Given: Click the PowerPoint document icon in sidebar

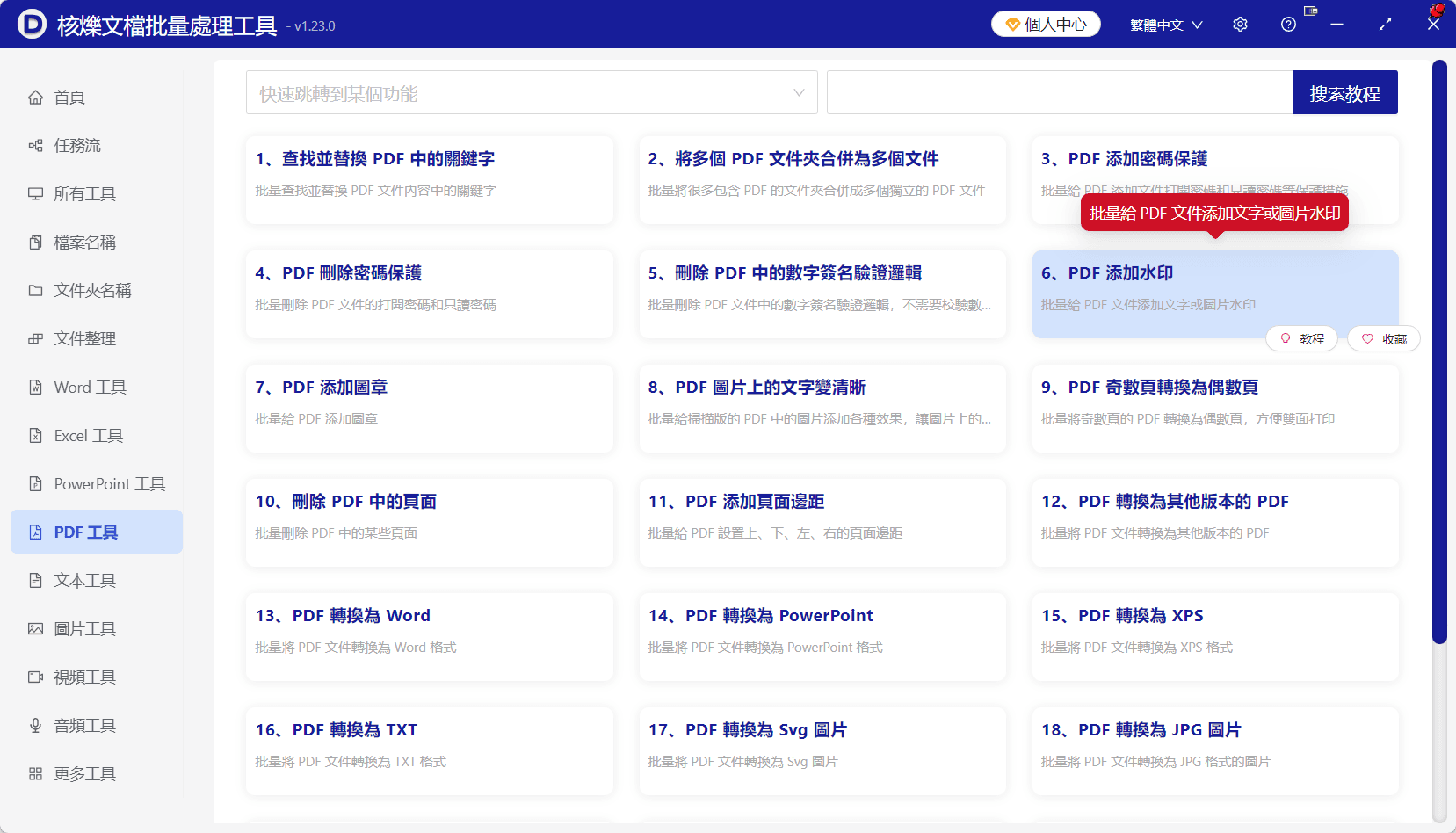Looking at the screenshot, I should 35,483.
